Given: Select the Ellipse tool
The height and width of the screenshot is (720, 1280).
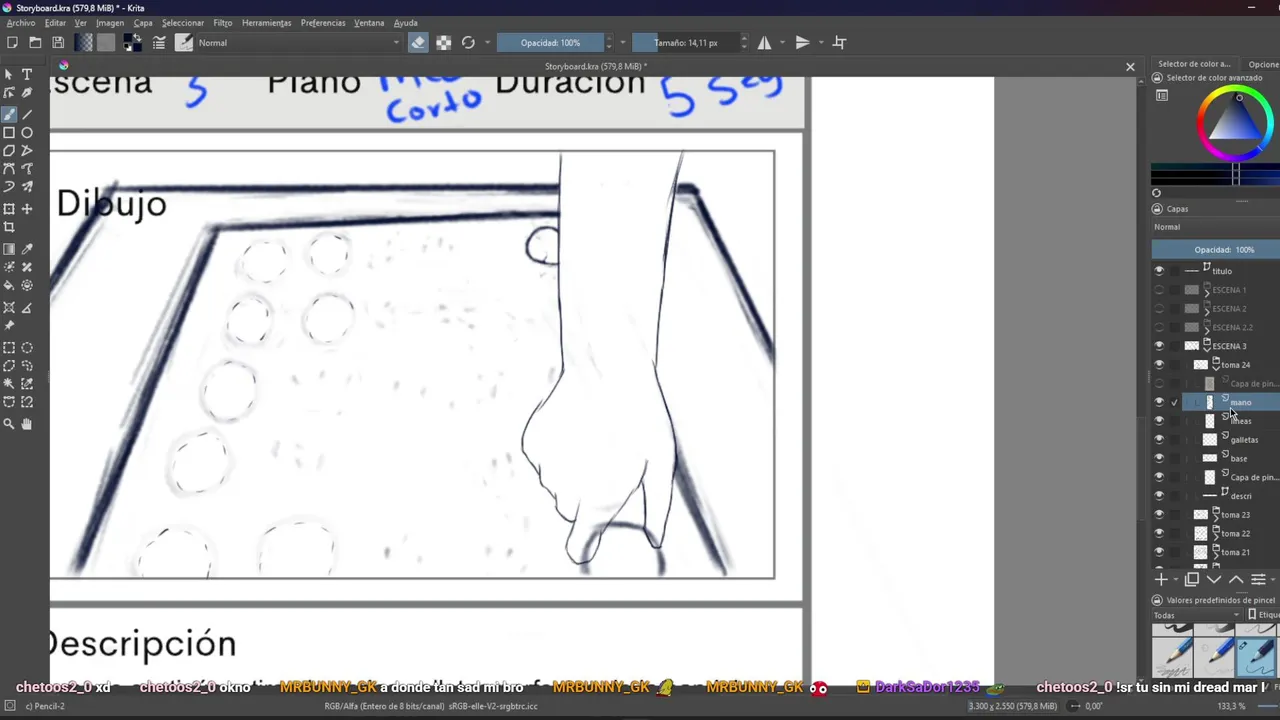Looking at the screenshot, I should (x=27, y=132).
